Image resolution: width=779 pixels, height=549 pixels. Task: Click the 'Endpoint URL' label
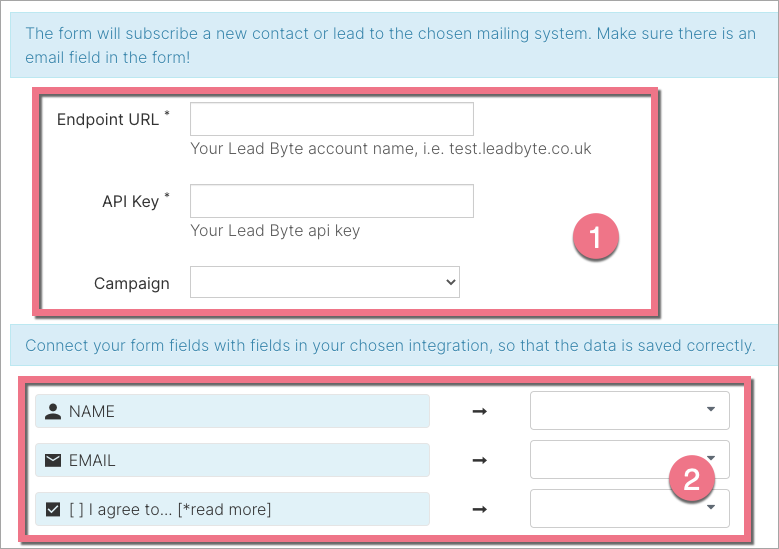(108, 119)
